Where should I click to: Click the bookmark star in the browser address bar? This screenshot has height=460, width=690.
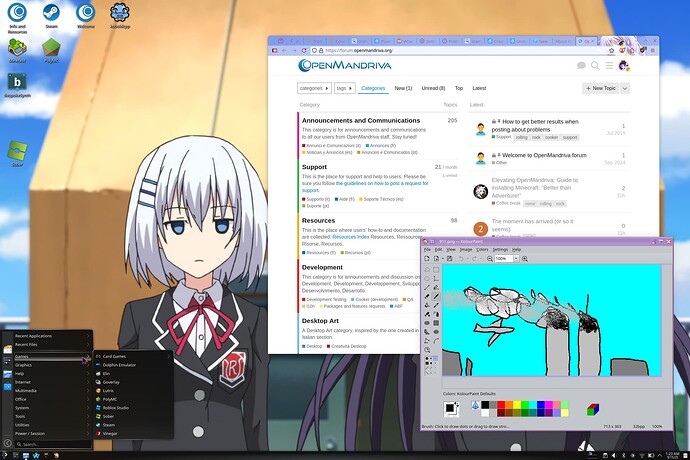[x=611, y=51]
